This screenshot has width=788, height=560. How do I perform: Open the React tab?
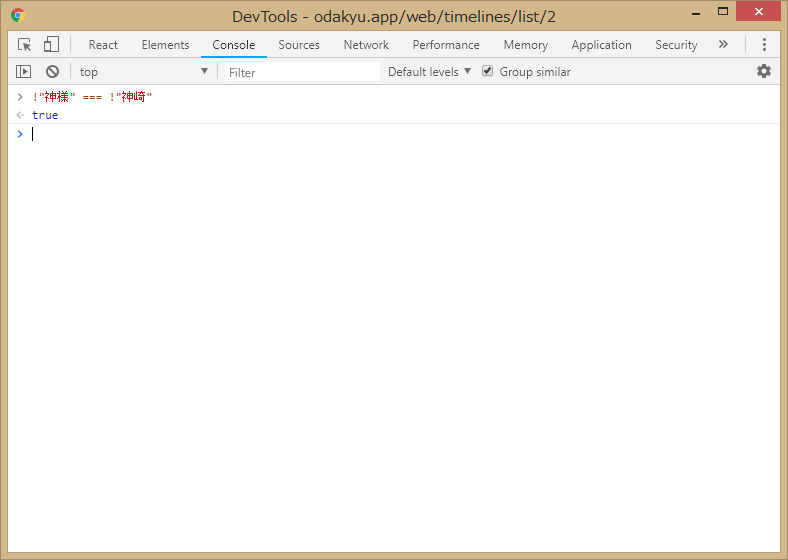pos(103,45)
